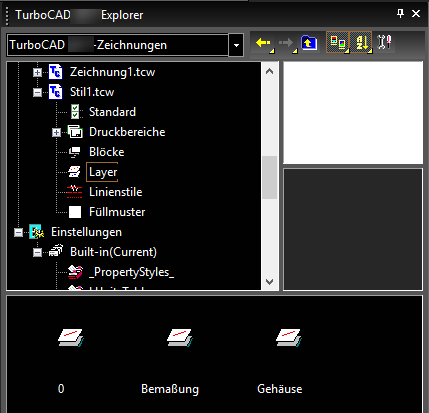Image resolution: width=429 pixels, height=413 pixels.
Task: Click the grayed Forward arrow toolbar button
Action: [287, 43]
